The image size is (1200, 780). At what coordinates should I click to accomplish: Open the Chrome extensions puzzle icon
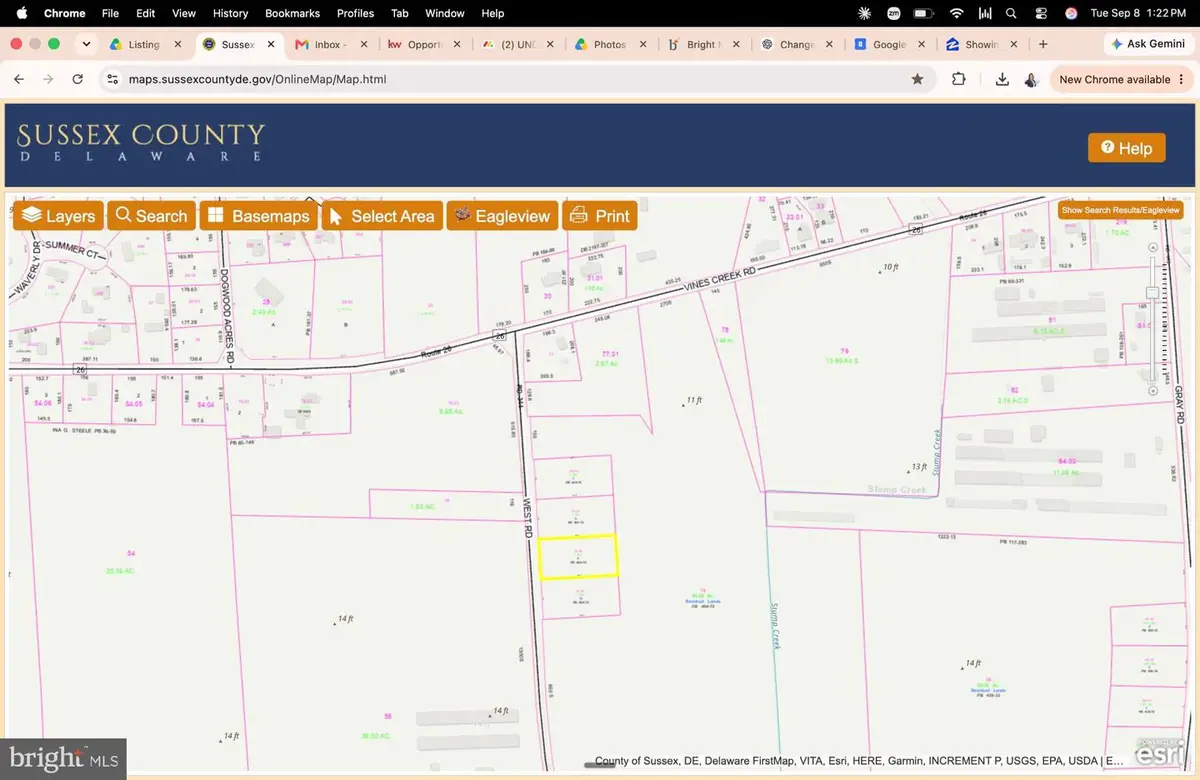[958, 79]
